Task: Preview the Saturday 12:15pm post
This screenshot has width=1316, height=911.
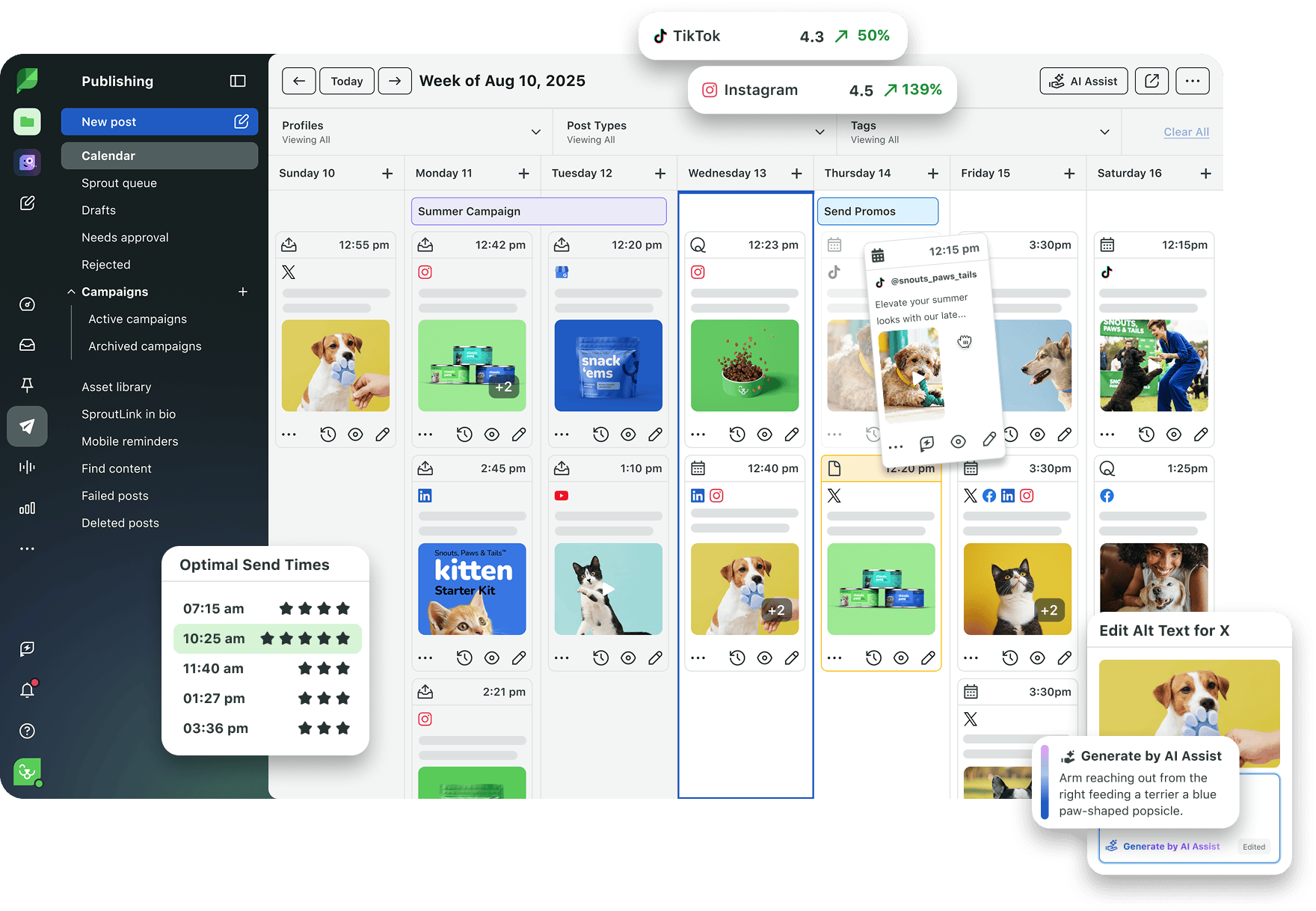Action: [x=1174, y=435]
